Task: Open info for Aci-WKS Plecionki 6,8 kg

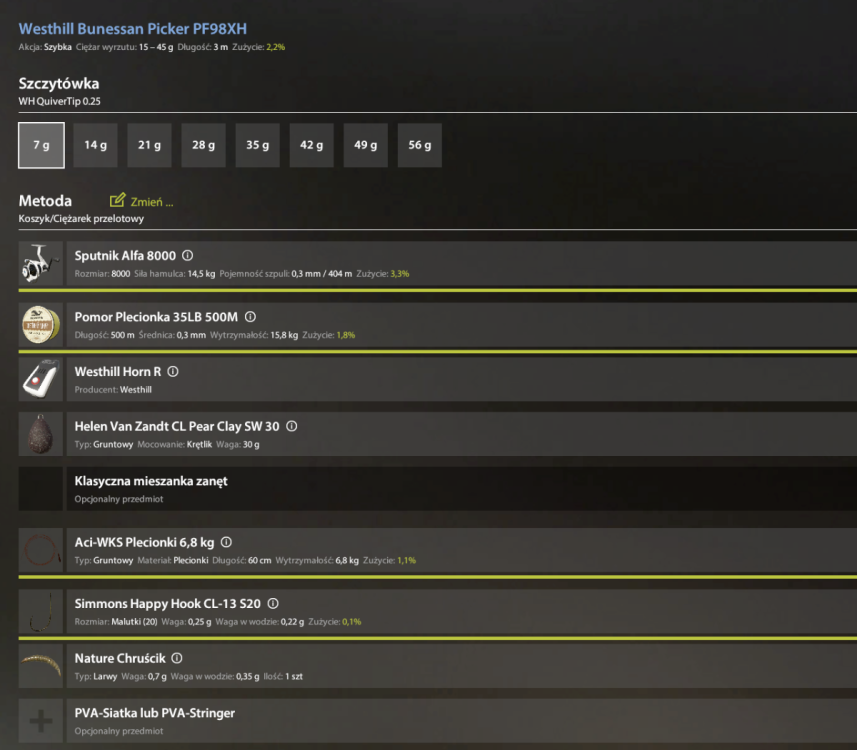Action: coord(226,542)
